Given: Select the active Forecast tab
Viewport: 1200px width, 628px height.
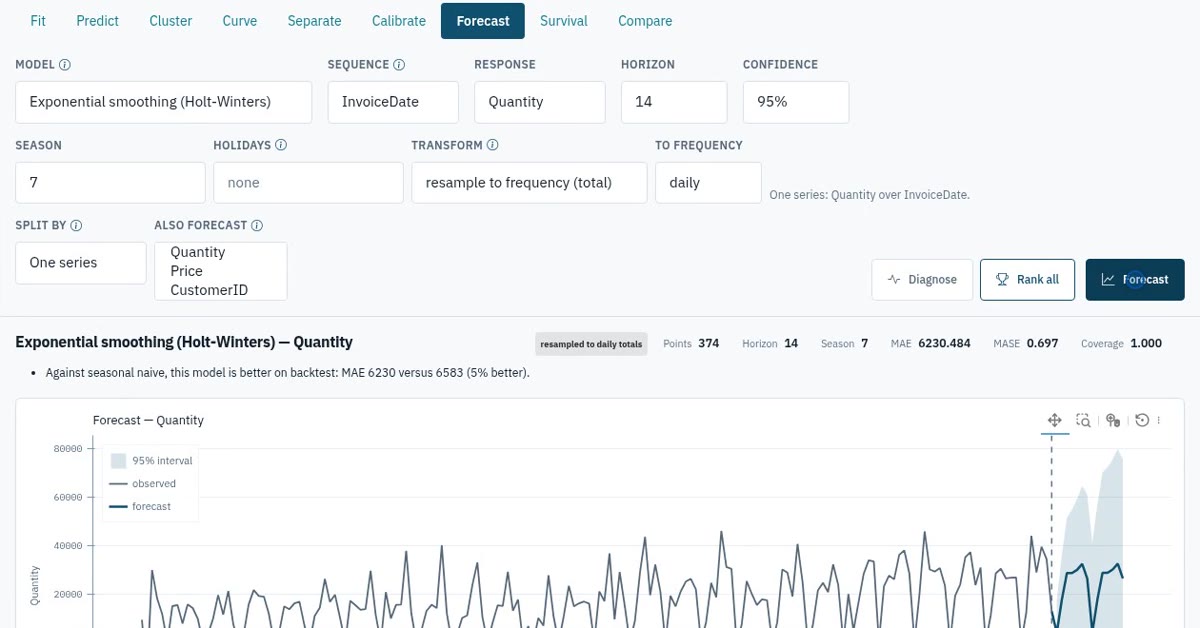Looking at the screenshot, I should pyautogui.click(x=483, y=21).
